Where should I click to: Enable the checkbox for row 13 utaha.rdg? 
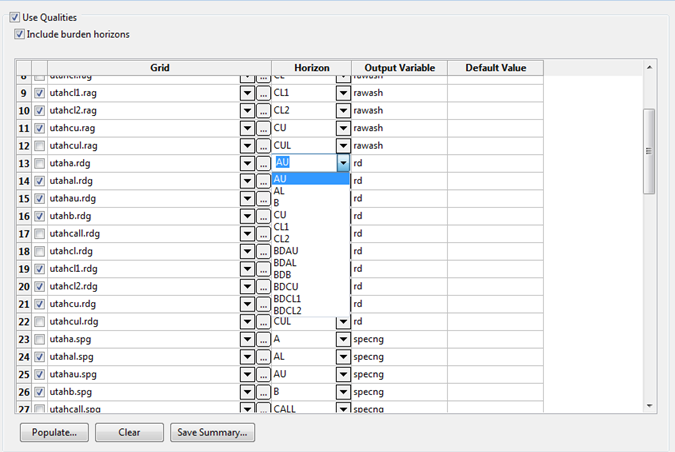tap(39, 164)
